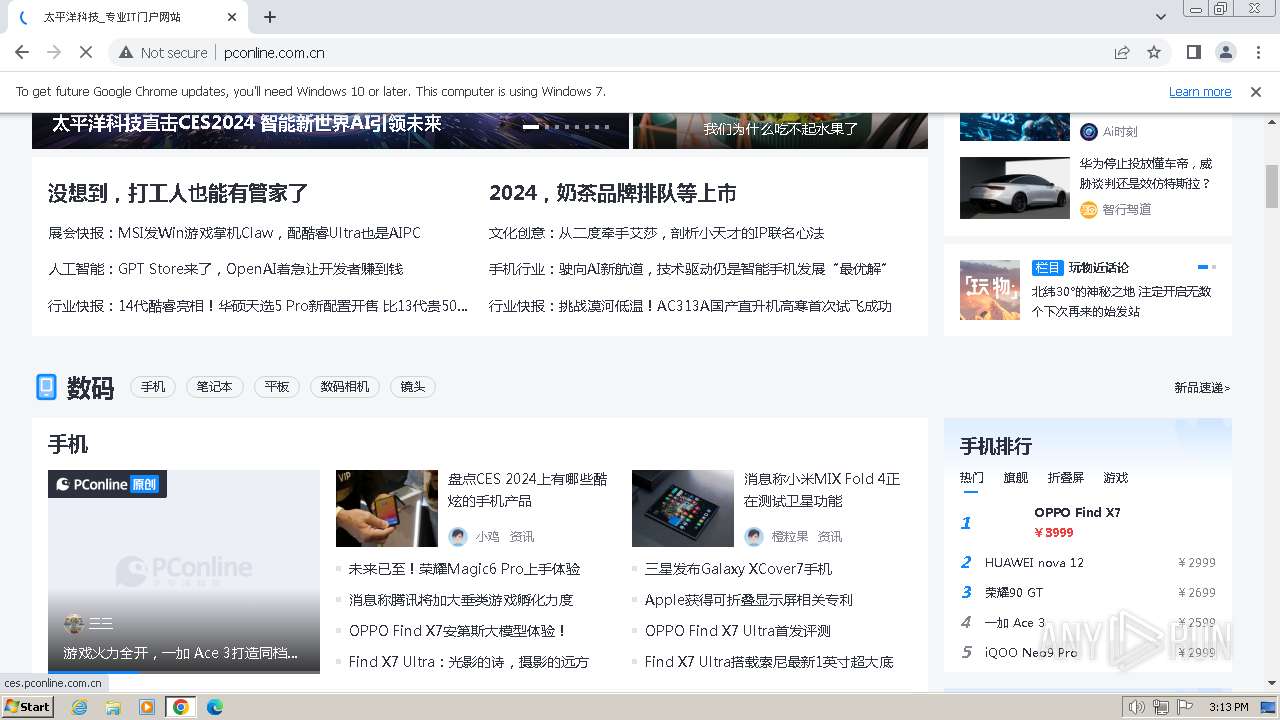Open the AC313A 行业快报 article

click(690, 306)
